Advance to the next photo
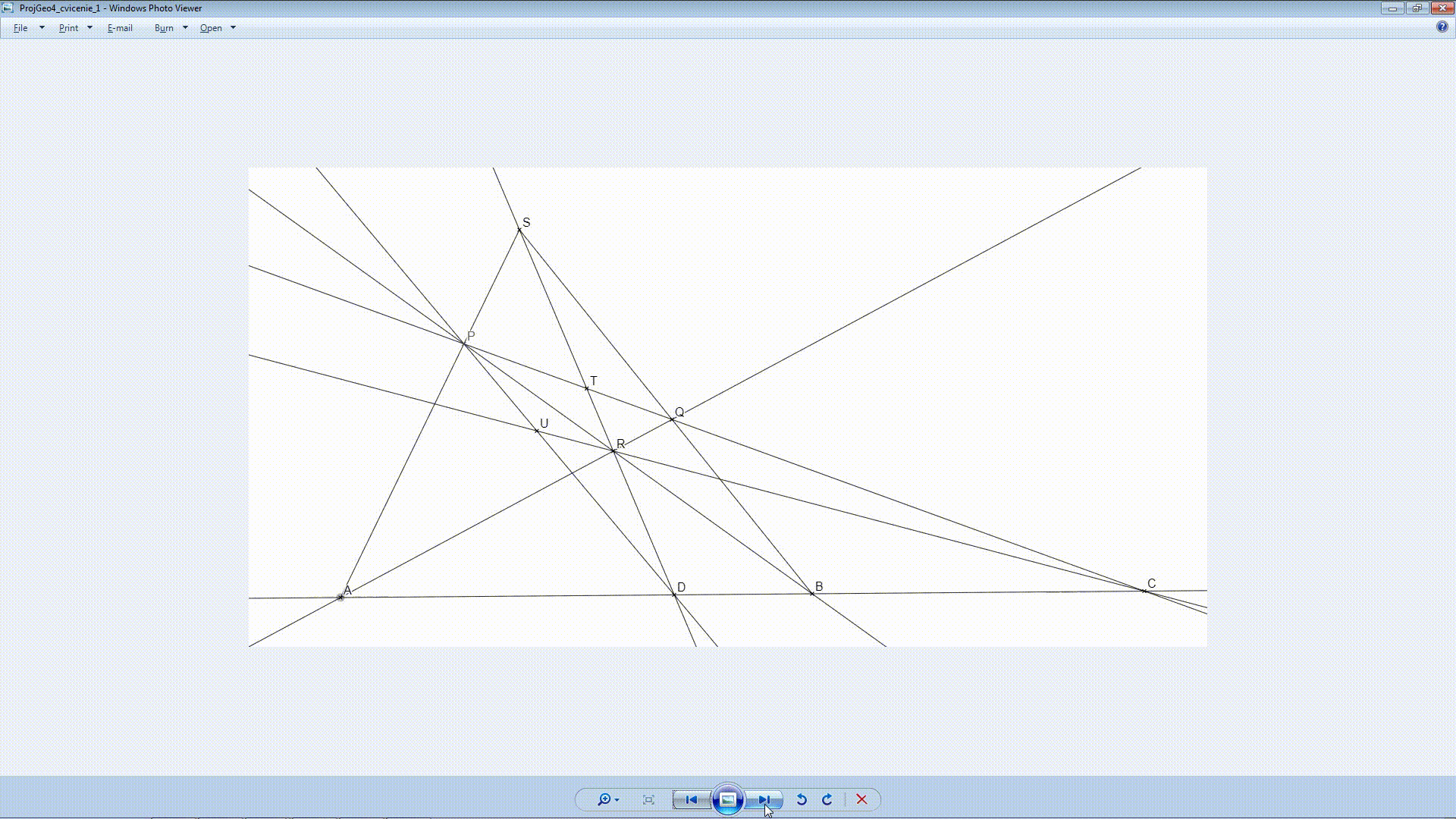The width and height of the screenshot is (1456, 819). click(x=764, y=799)
